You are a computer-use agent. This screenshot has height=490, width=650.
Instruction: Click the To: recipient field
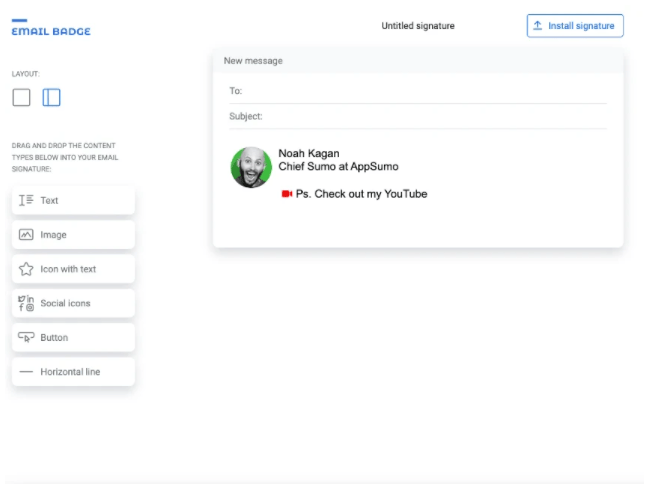pos(418,91)
